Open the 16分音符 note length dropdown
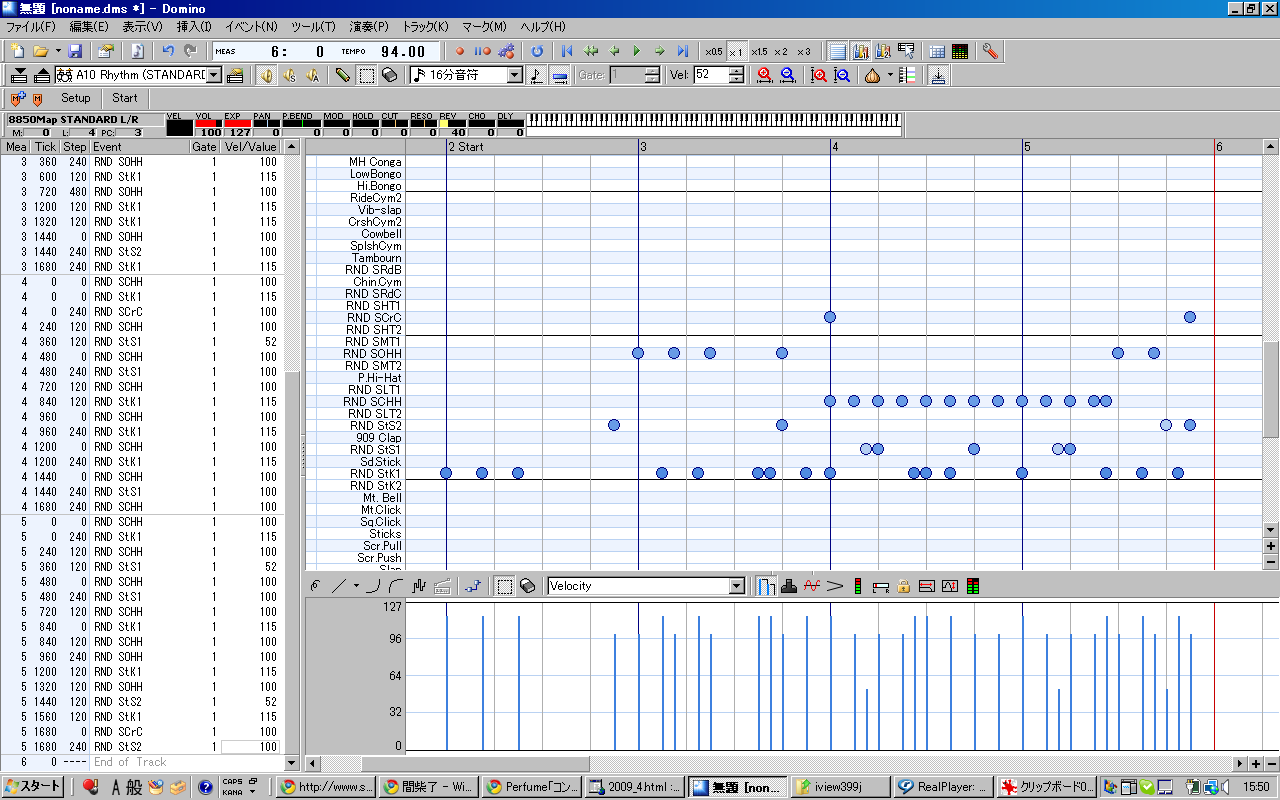Image resolution: width=1280 pixels, height=800 pixels. point(515,75)
